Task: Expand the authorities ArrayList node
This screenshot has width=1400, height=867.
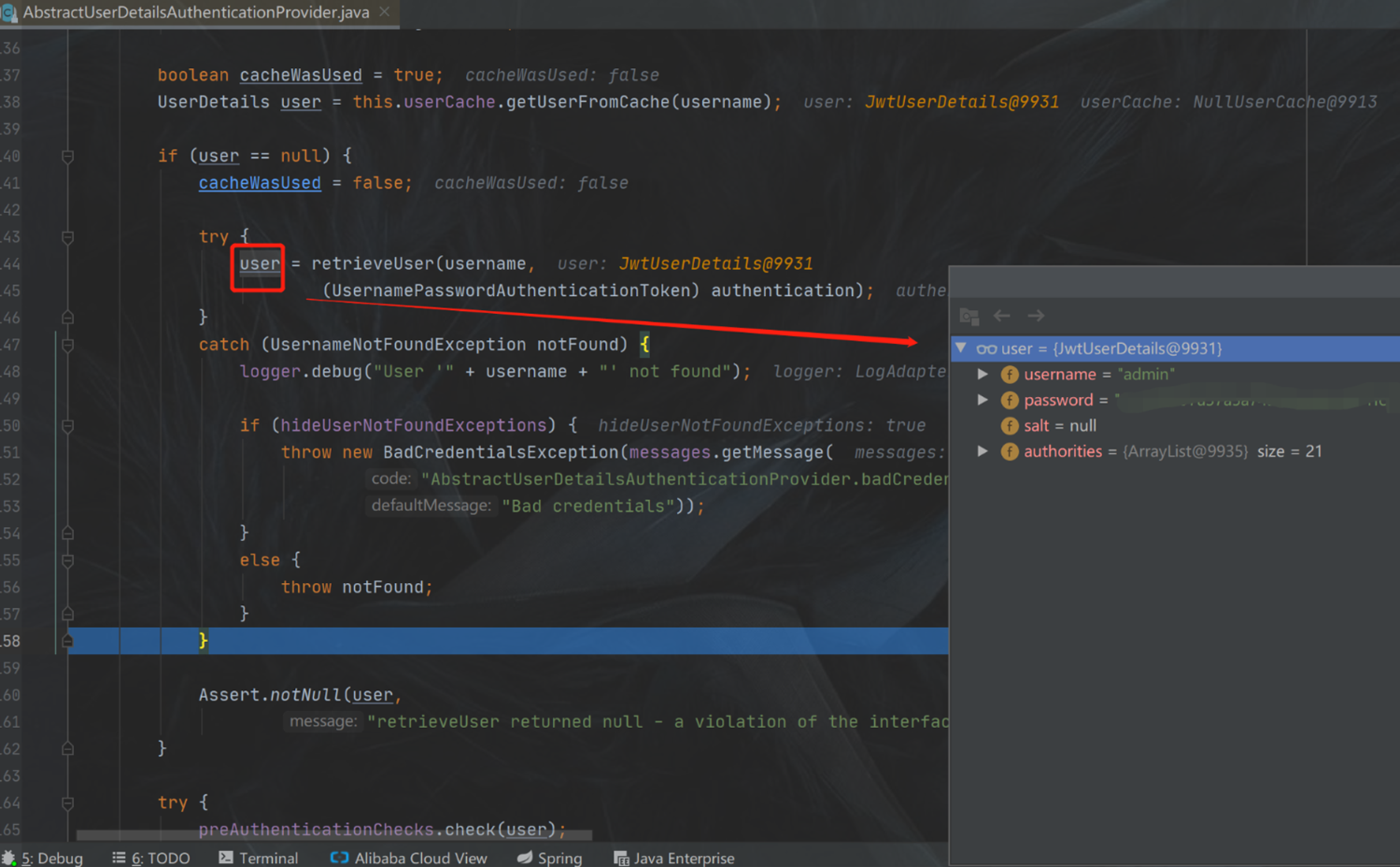Action: click(x=983, y=451)
